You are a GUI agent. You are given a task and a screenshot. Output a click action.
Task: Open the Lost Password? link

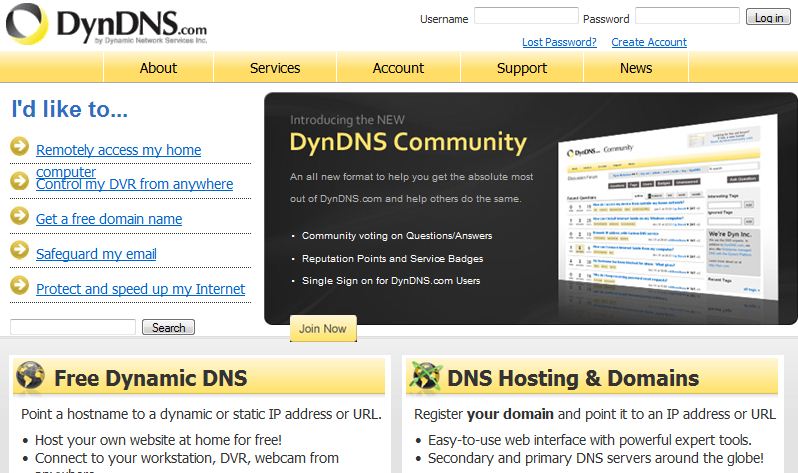[x=559, y=42]
